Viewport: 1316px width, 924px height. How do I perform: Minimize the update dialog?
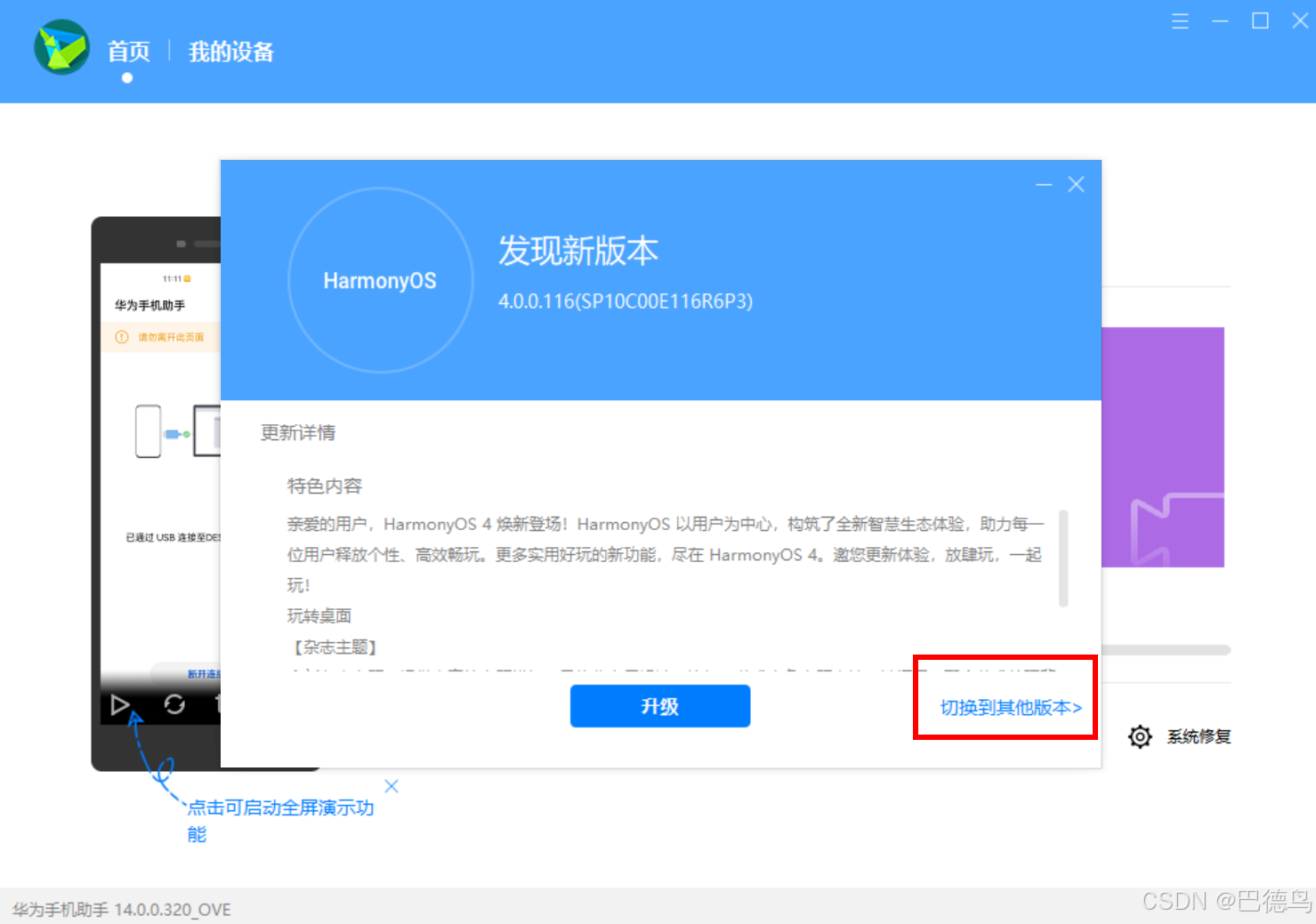(x=1044, y=184)
